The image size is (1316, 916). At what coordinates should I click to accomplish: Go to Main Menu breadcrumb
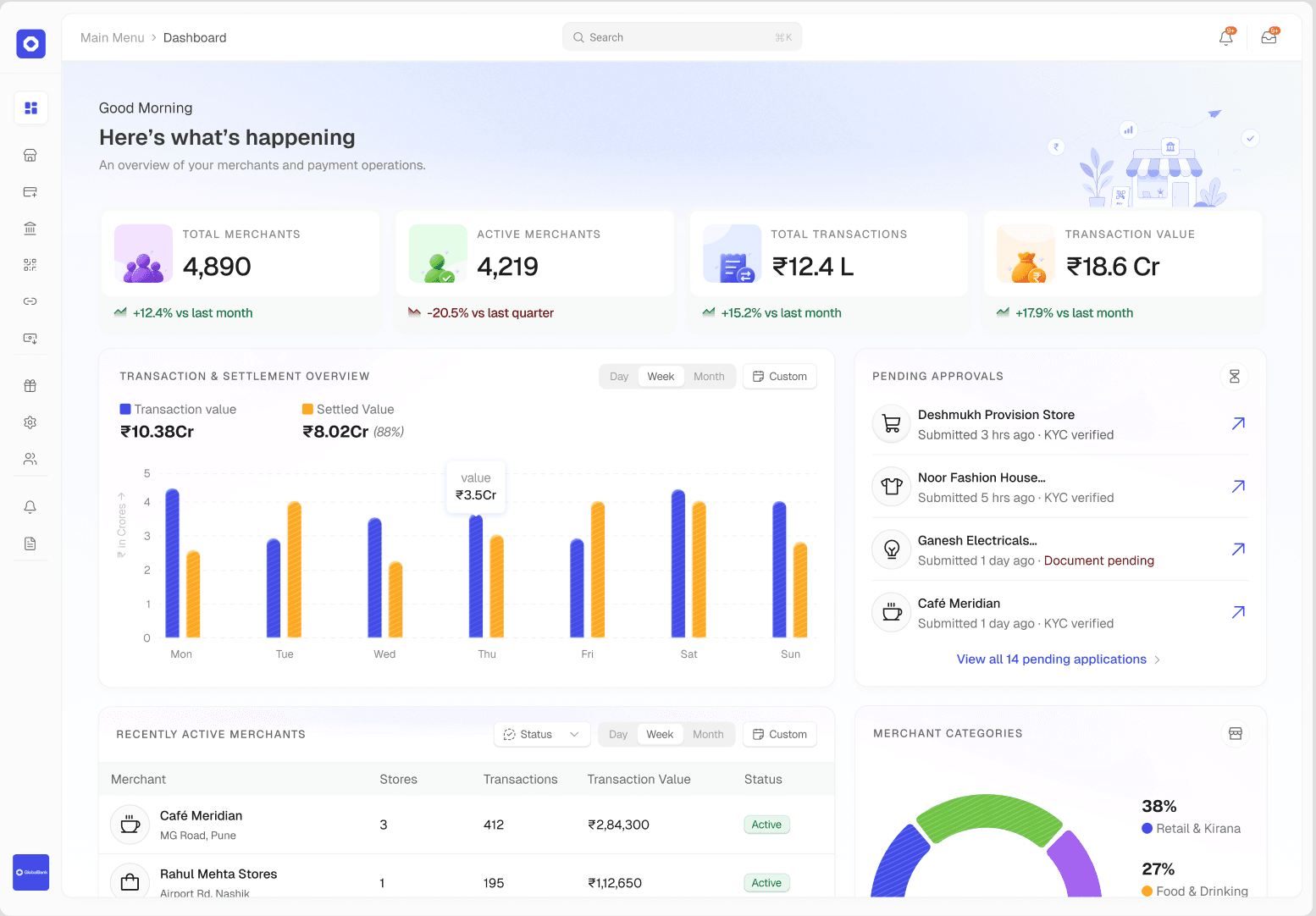[113, 38]
